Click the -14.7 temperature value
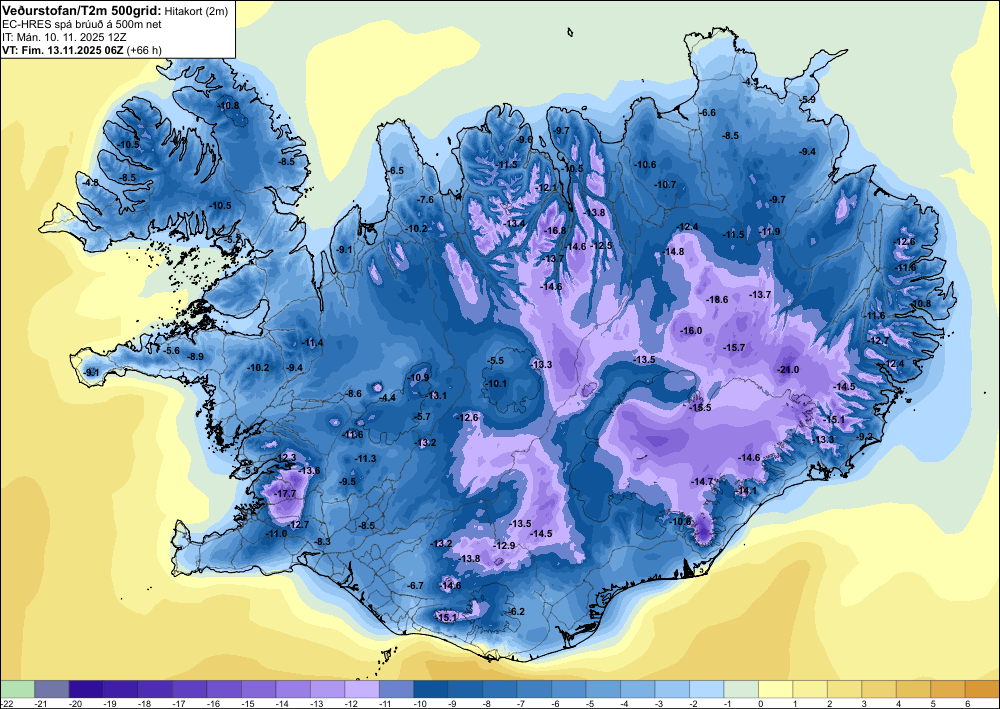 703,481
